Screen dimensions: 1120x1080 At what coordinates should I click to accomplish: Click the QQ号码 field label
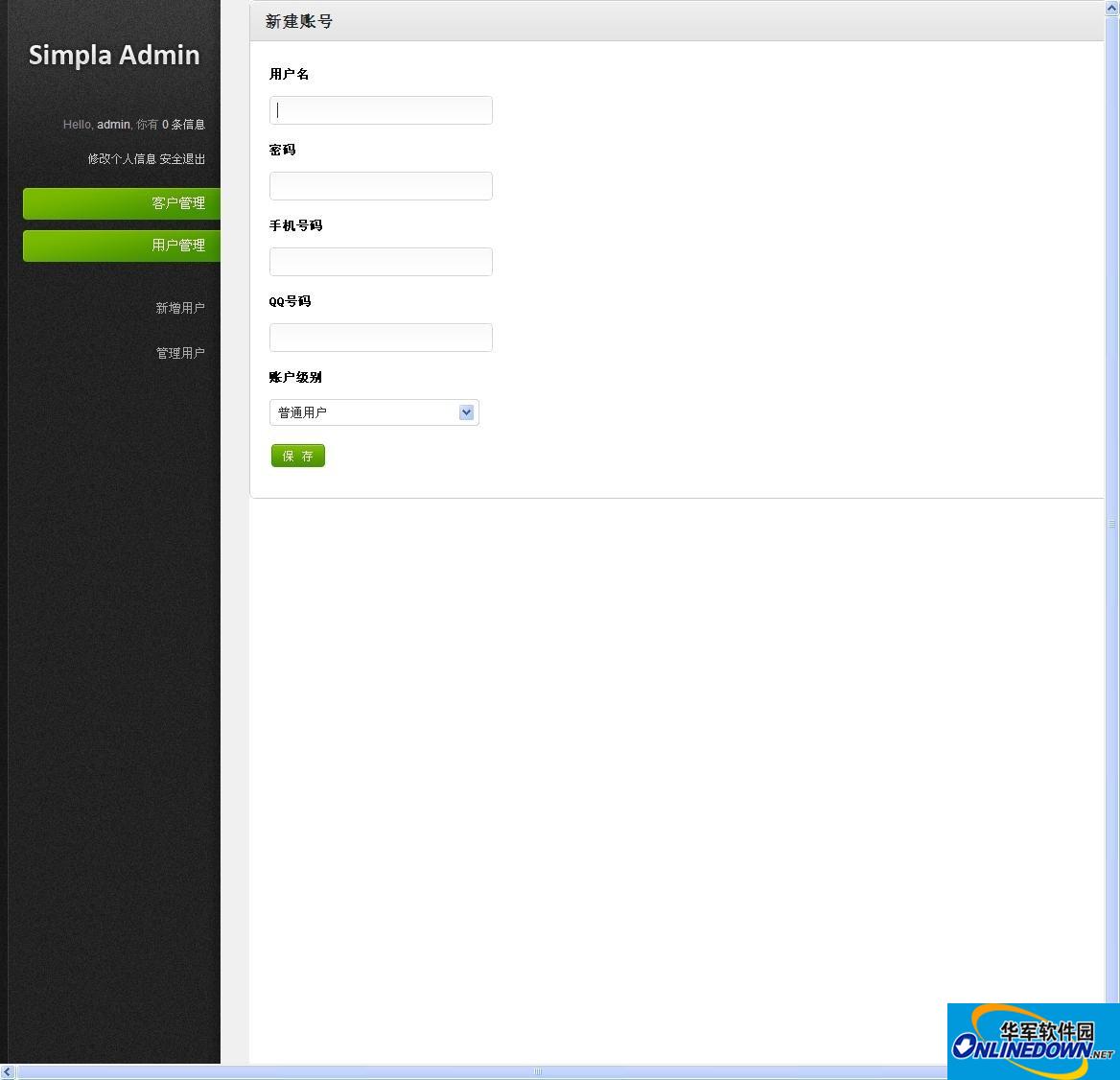290,301
